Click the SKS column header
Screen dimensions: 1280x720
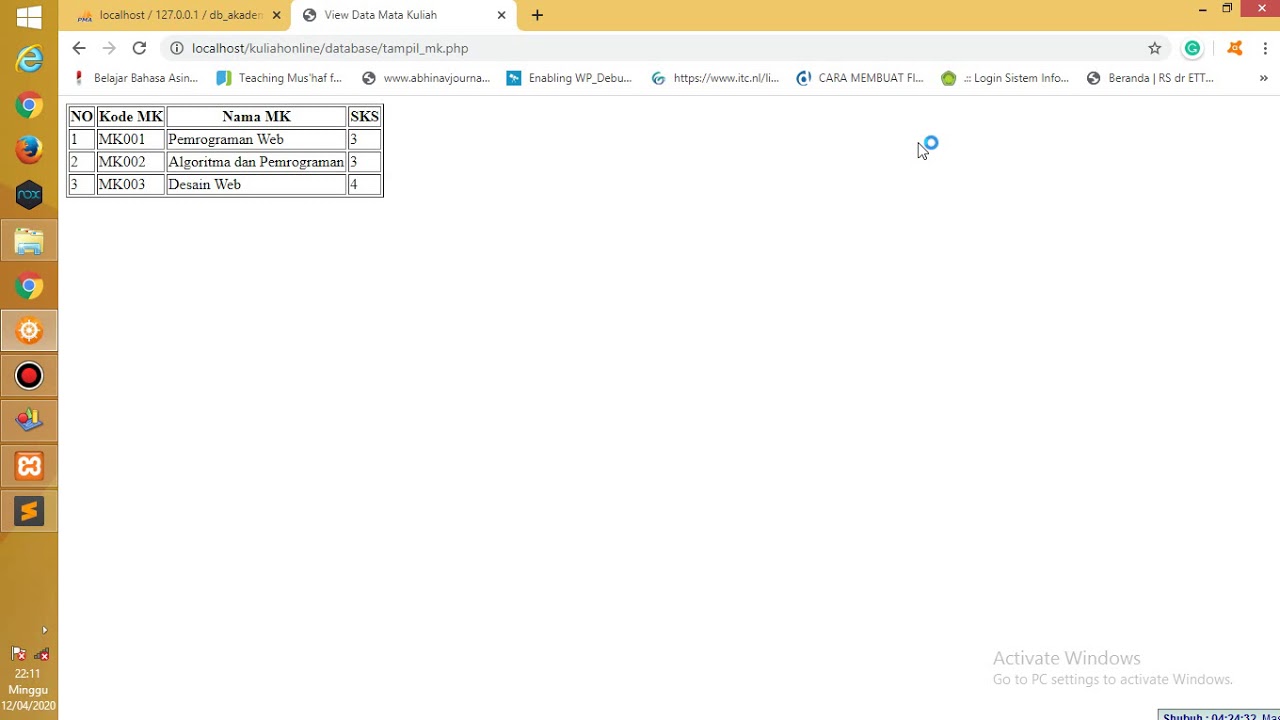[x=364, y=117]
